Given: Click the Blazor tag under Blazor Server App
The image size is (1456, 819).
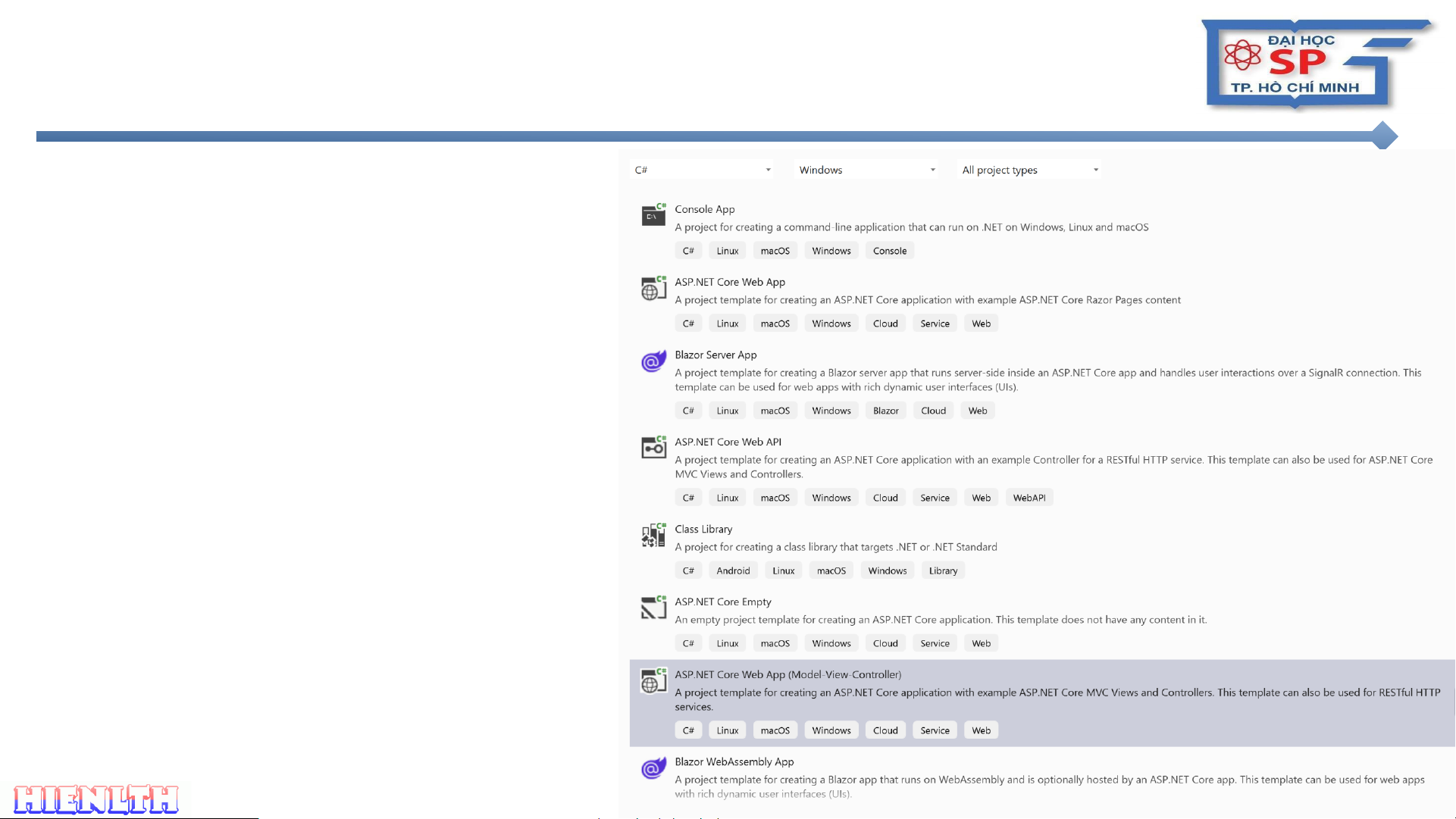Looking at the screenshot, I should click(x=885, y=411).
